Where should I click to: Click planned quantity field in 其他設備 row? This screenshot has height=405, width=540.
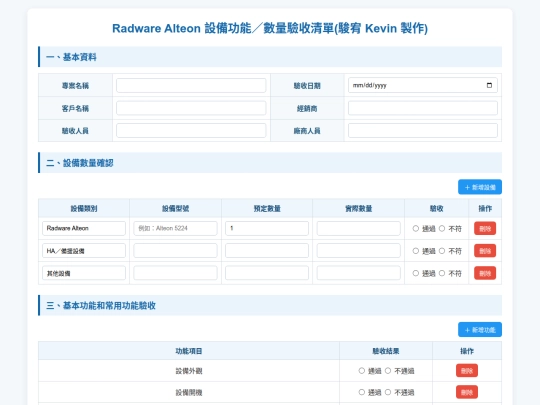coord(267,273)
